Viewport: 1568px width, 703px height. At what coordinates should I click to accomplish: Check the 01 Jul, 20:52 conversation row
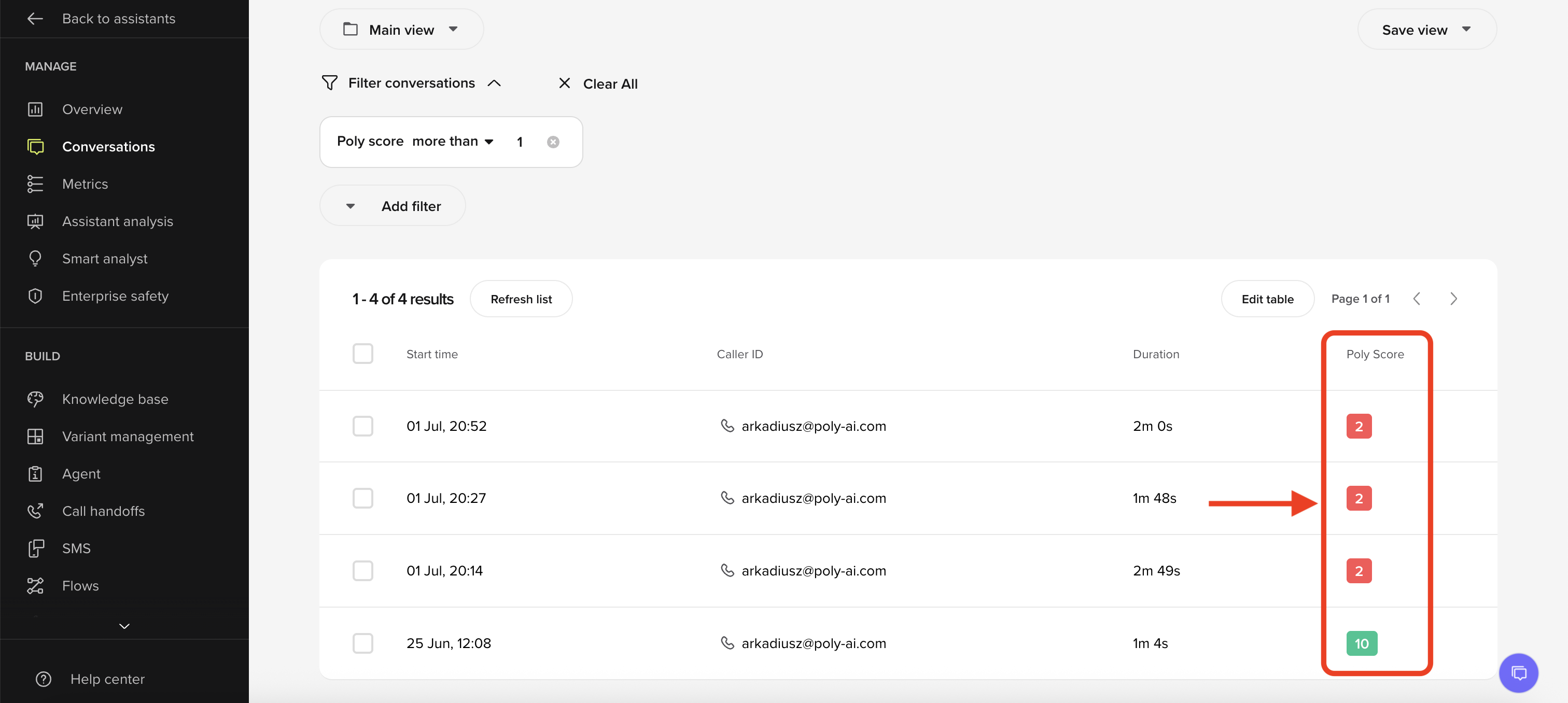point(363,426)
